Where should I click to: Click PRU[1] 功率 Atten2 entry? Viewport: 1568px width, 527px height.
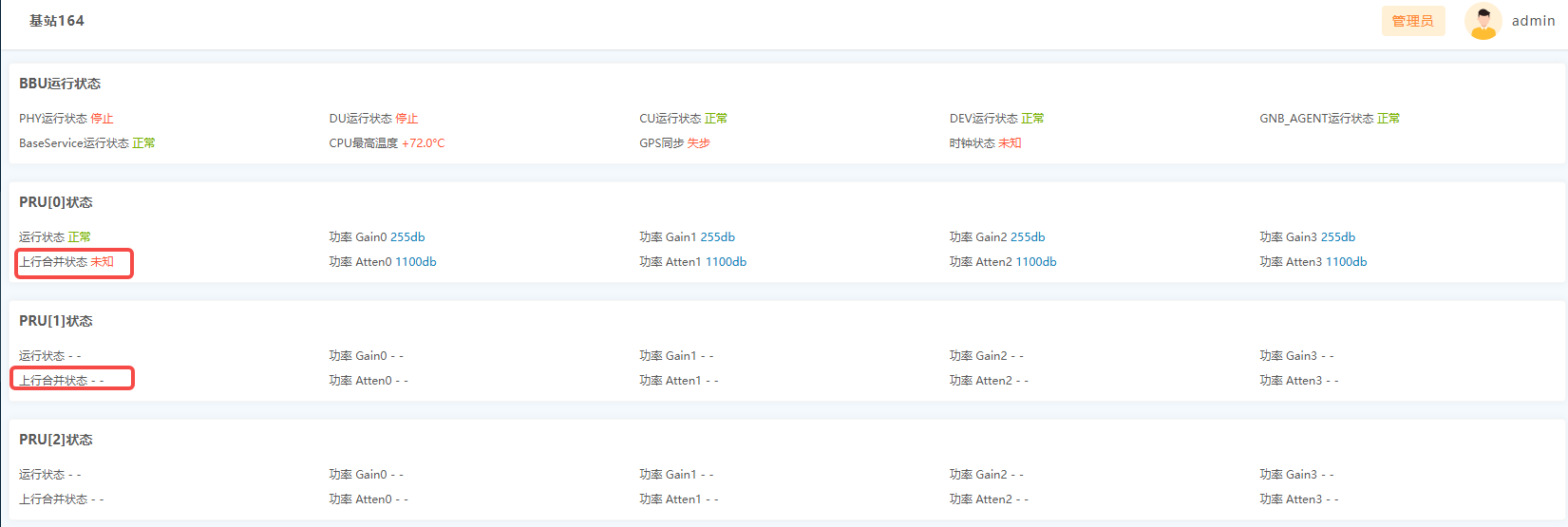(x=989, y=381)
